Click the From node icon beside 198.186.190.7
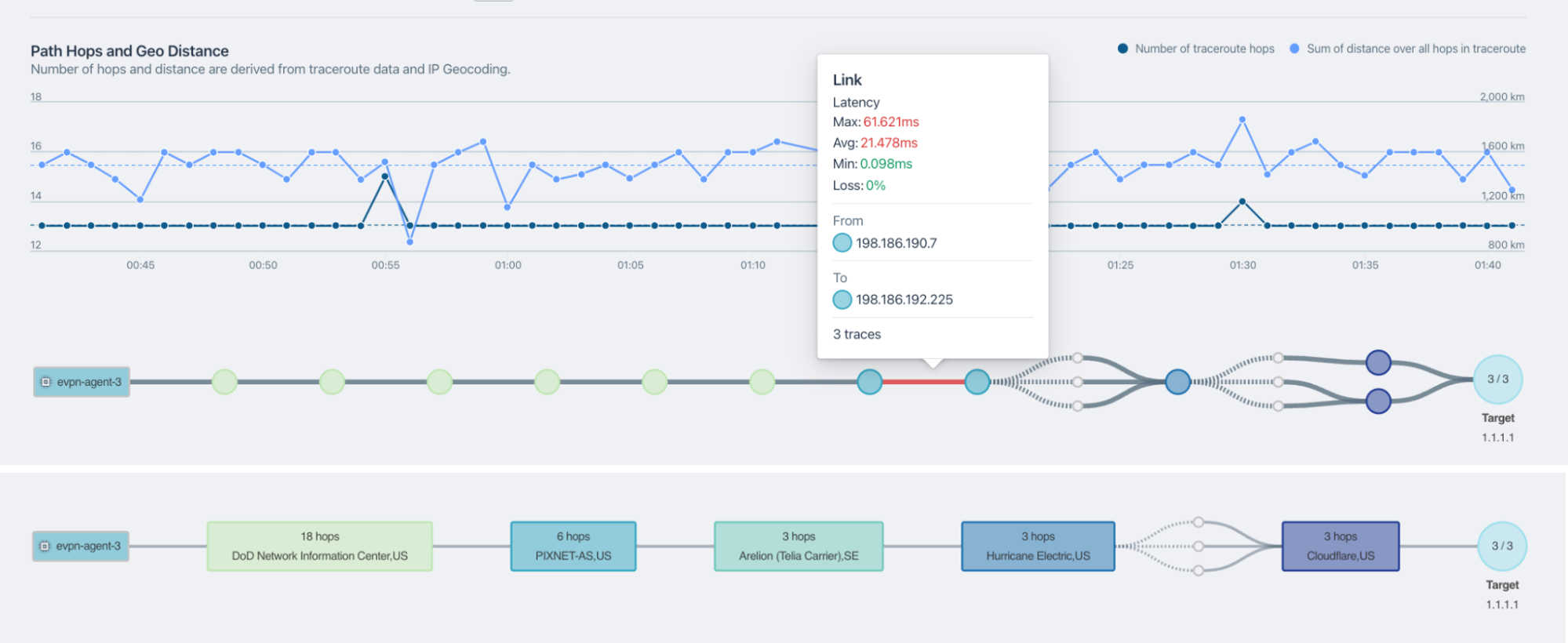The image size is (1568, 643). point(842,243)
